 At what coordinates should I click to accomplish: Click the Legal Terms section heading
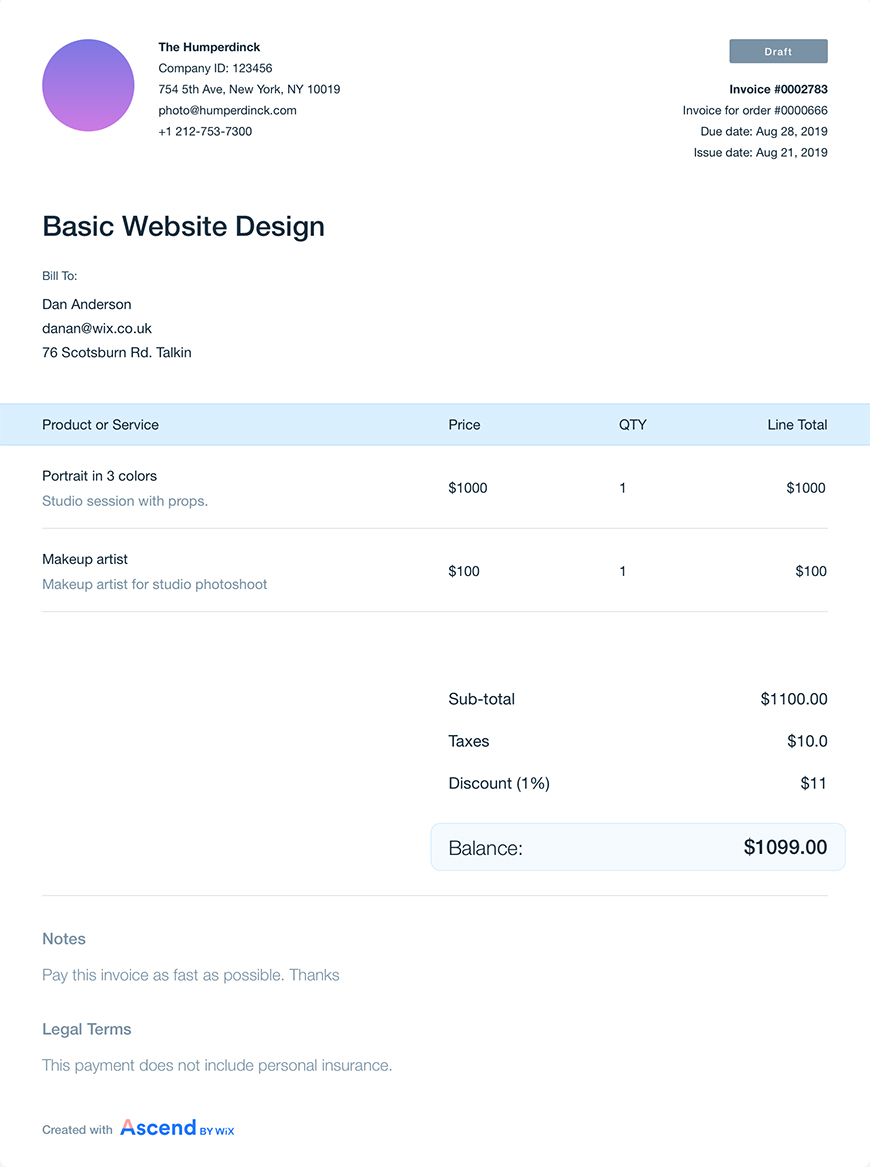pyautogui.click(x=86, y=1029)
